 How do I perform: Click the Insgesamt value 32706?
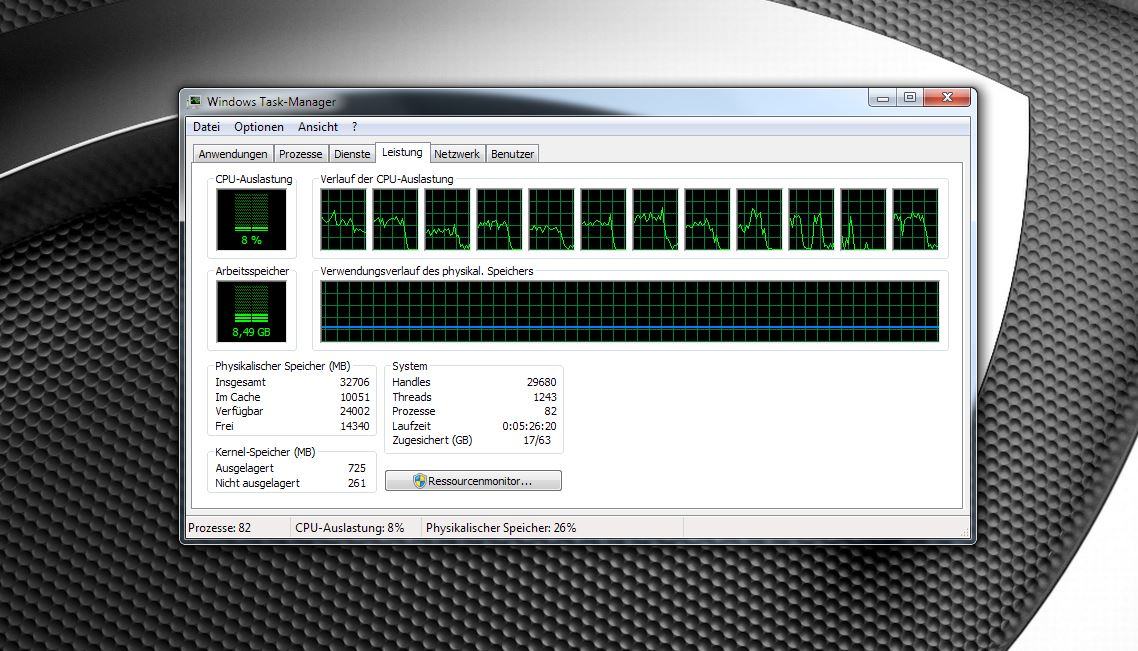coord(355,382)
